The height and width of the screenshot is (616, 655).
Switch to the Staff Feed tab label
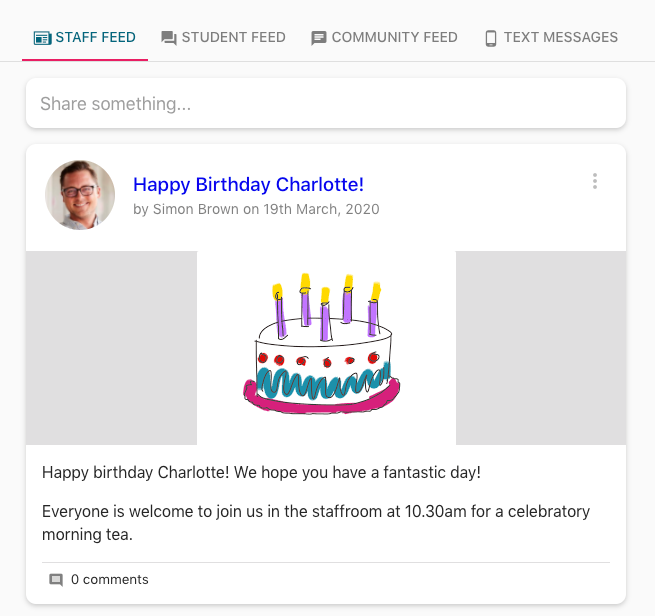(95, 38)
